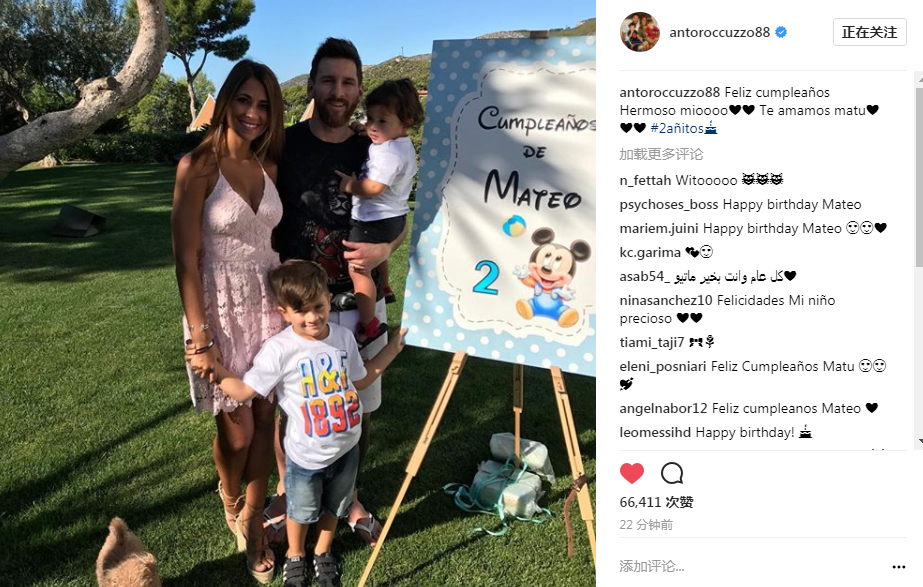Open the #2añitos hashtag link
The width and height of the screenshot is (923, 587).
[x=683, y=128]
